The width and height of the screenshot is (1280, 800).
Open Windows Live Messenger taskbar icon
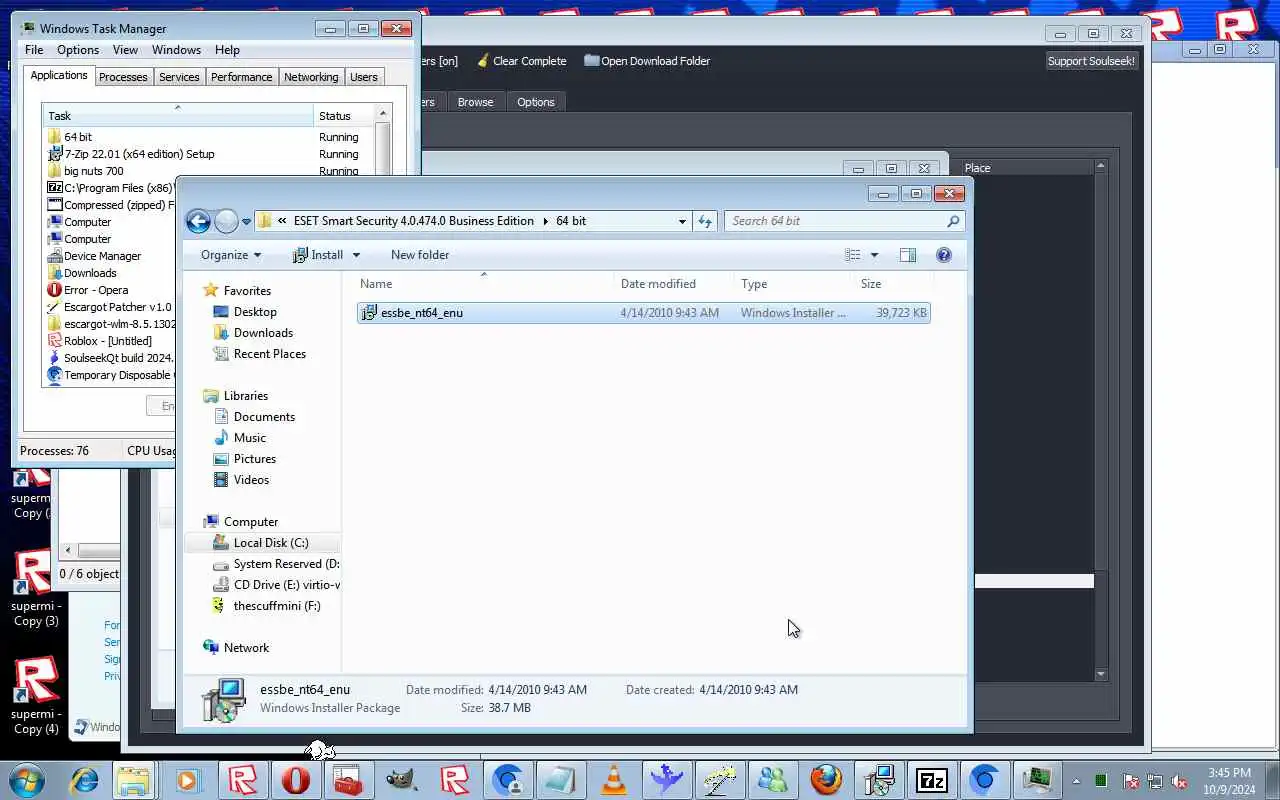point(773,779)
